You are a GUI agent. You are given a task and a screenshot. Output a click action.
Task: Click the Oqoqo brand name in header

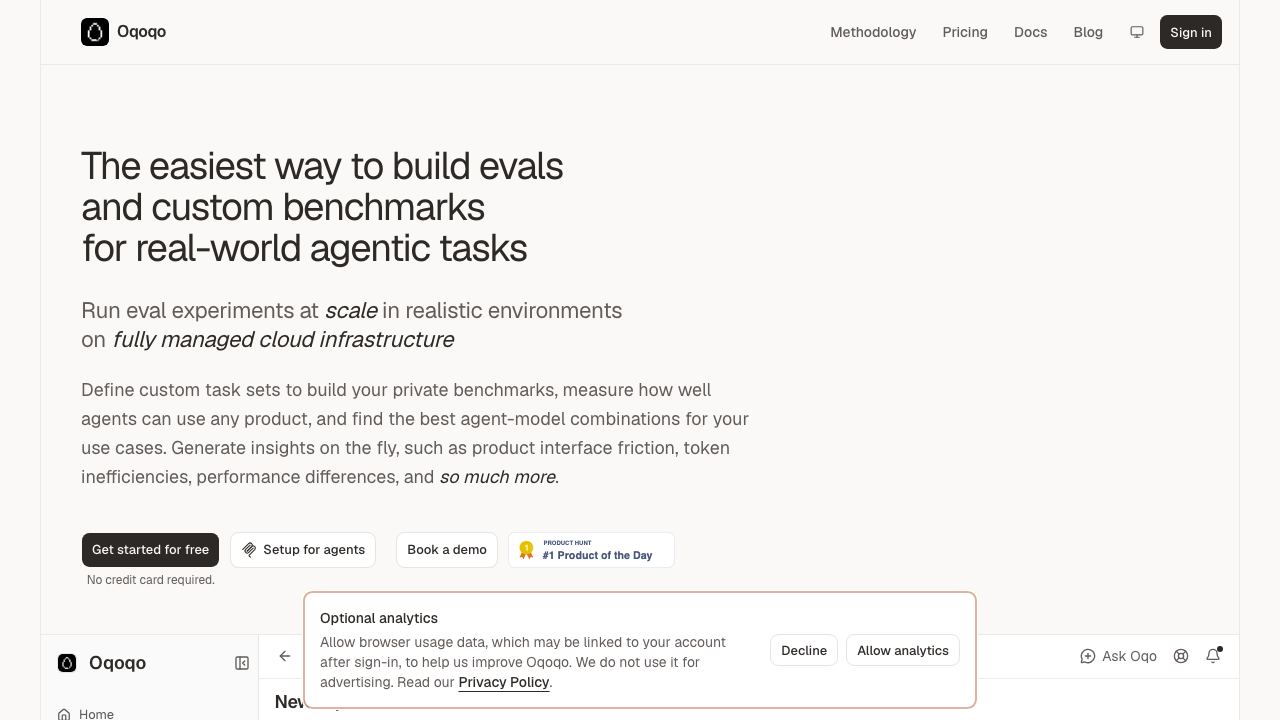pyautogui.click(x=141, y=32)
